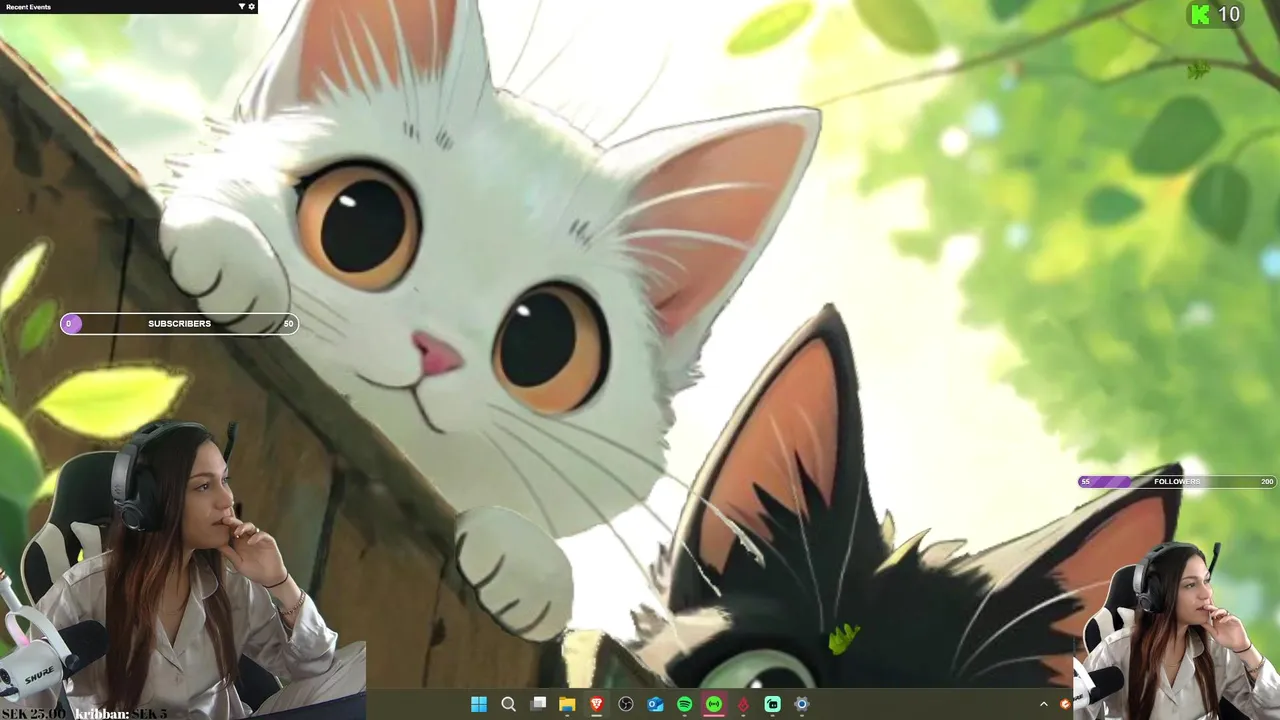
Task: Show hidden system tray icons
Action: [x=1044, y=704]
